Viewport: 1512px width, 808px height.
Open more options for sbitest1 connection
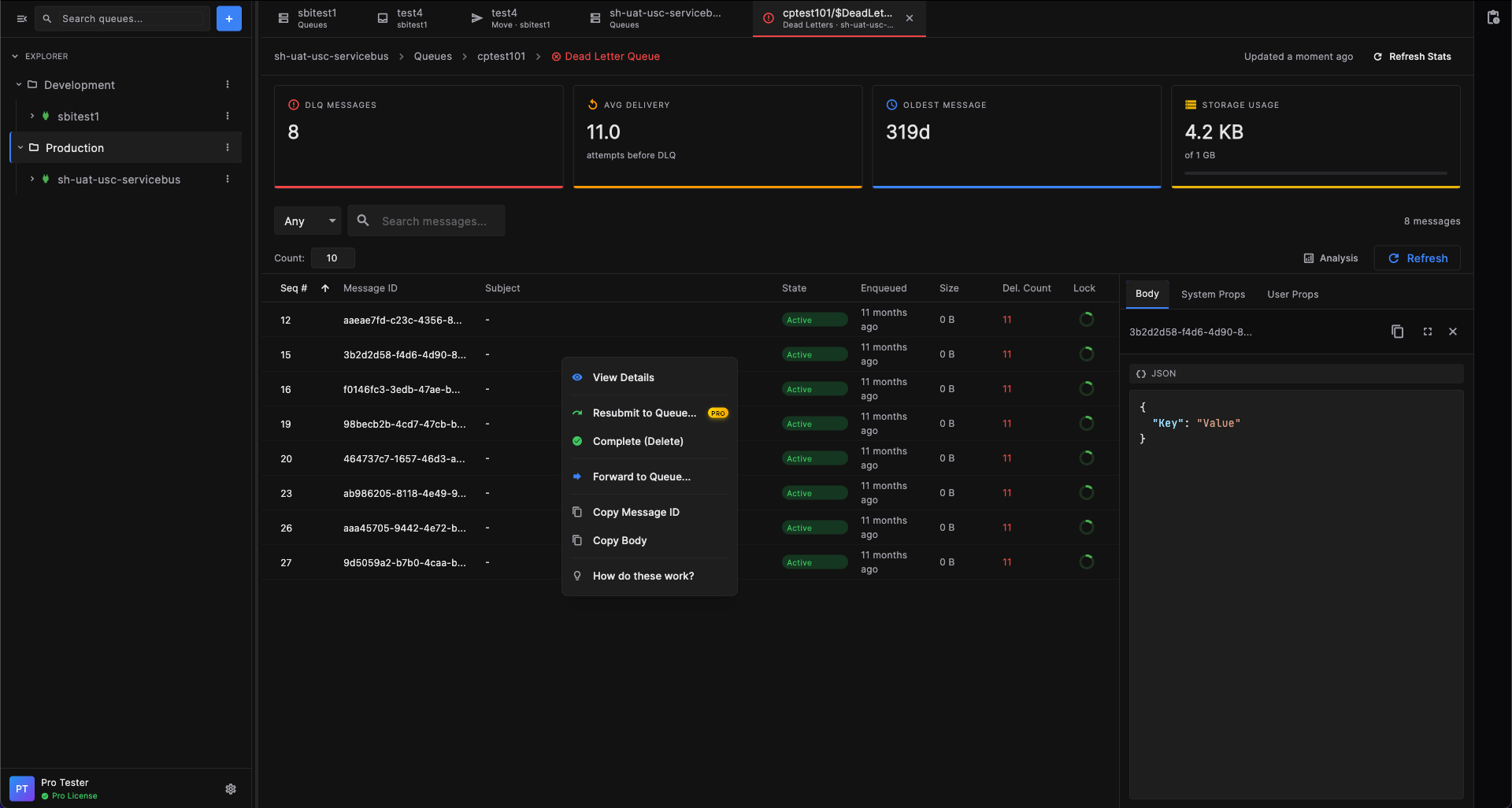pos(228,116)
